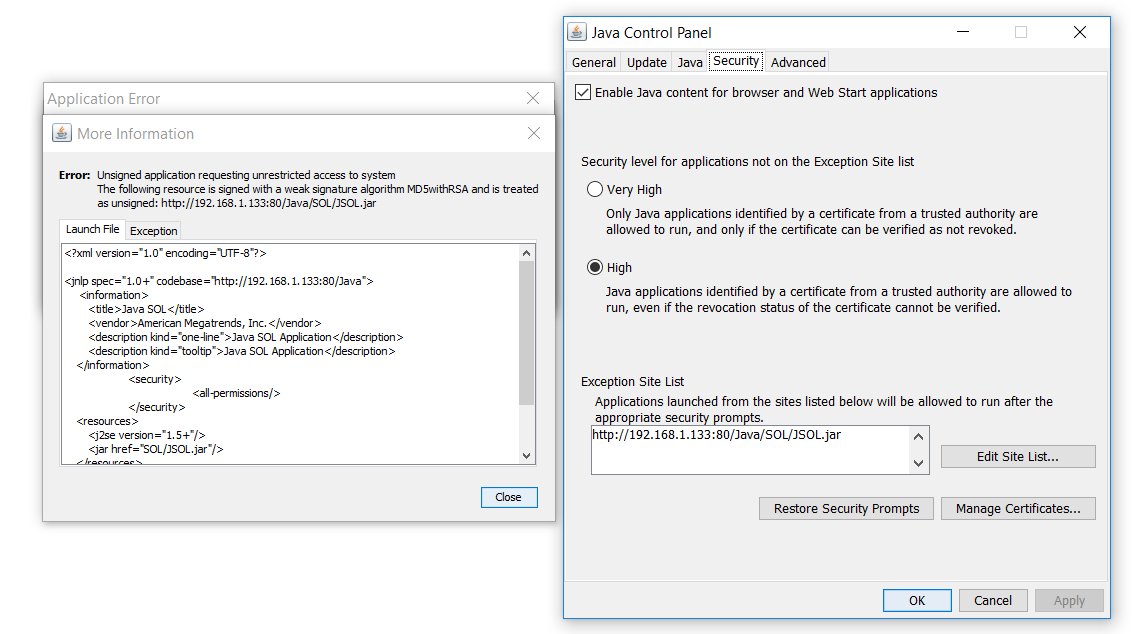This screenshot has width=1141, height=634.
Task: Click Restore Security Prompts
Action: (846, 509)
